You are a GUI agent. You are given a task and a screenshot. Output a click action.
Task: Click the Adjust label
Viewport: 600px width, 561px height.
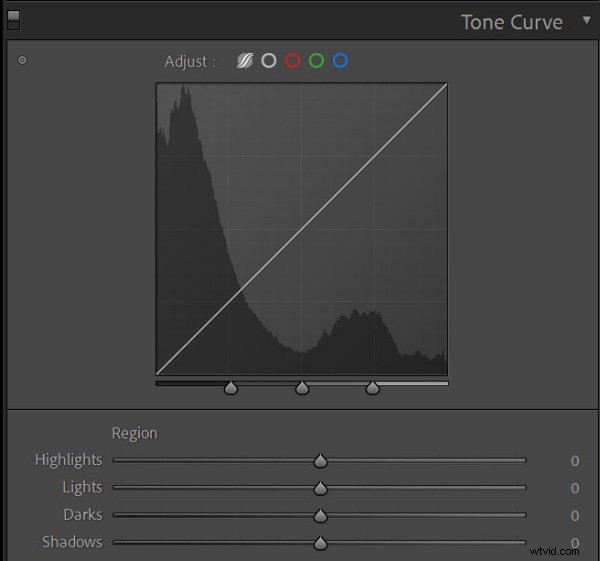tap(190, 62)
